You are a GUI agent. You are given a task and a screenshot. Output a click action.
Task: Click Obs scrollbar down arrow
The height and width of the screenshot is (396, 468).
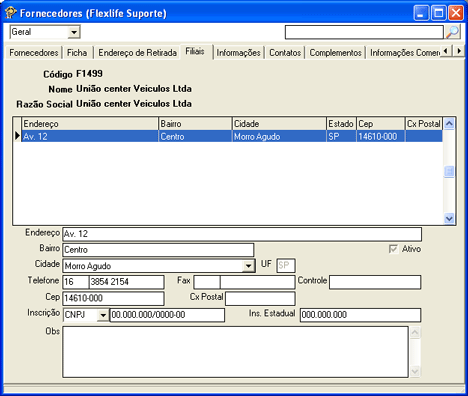click(415, 371)
